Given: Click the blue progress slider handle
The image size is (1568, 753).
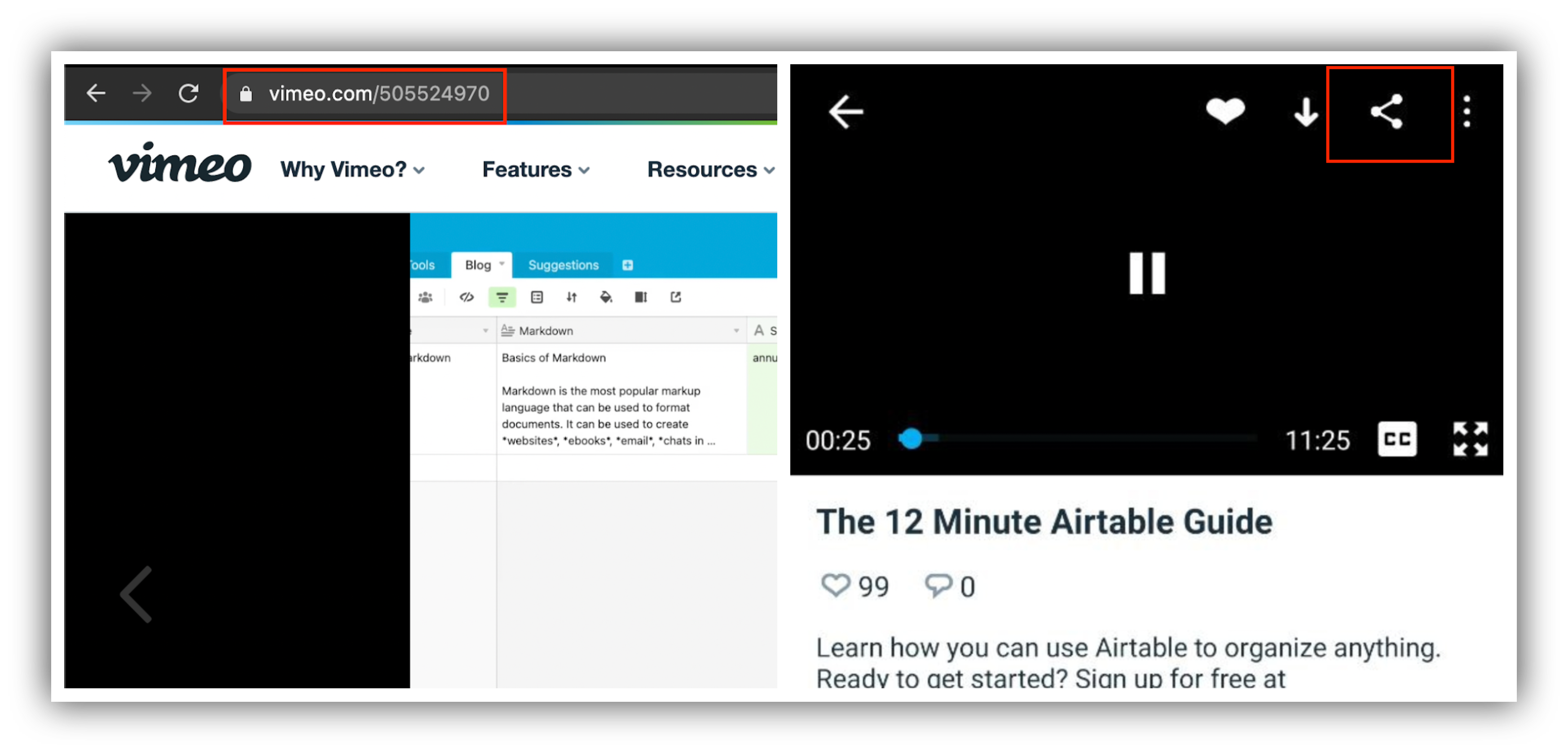Looking at the screenshot, I should coord(911,439).
